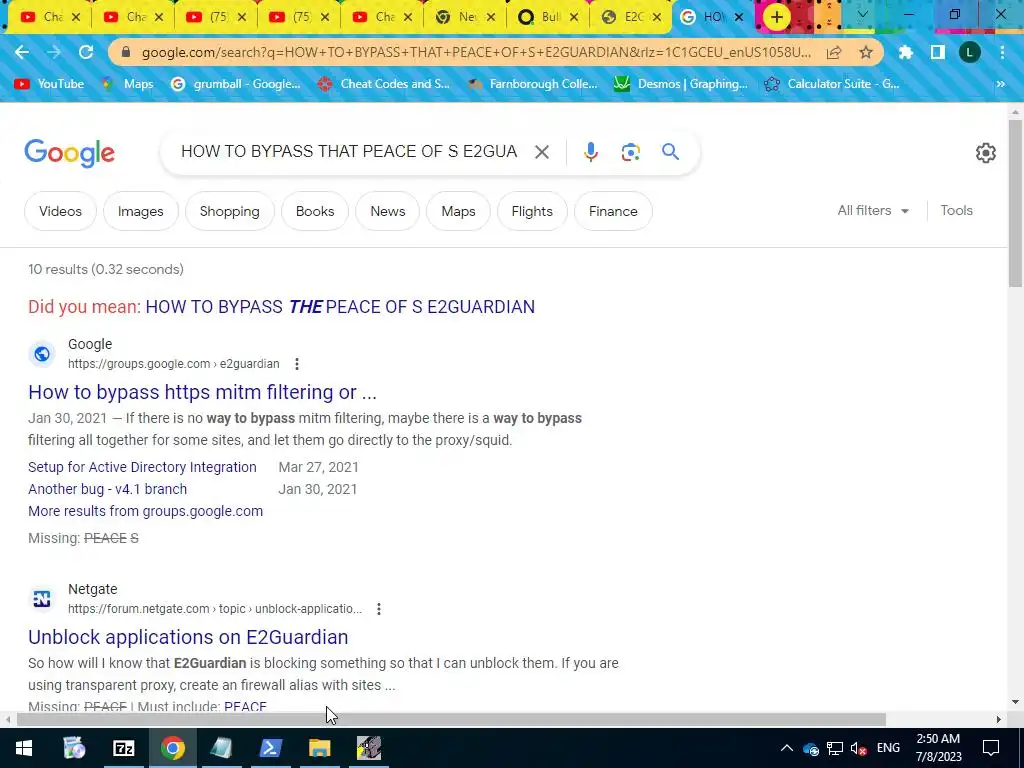Screen dimensions: 1024x768
Task: Bookmark this page with the star icon
Action: click(x=866, y=53)
